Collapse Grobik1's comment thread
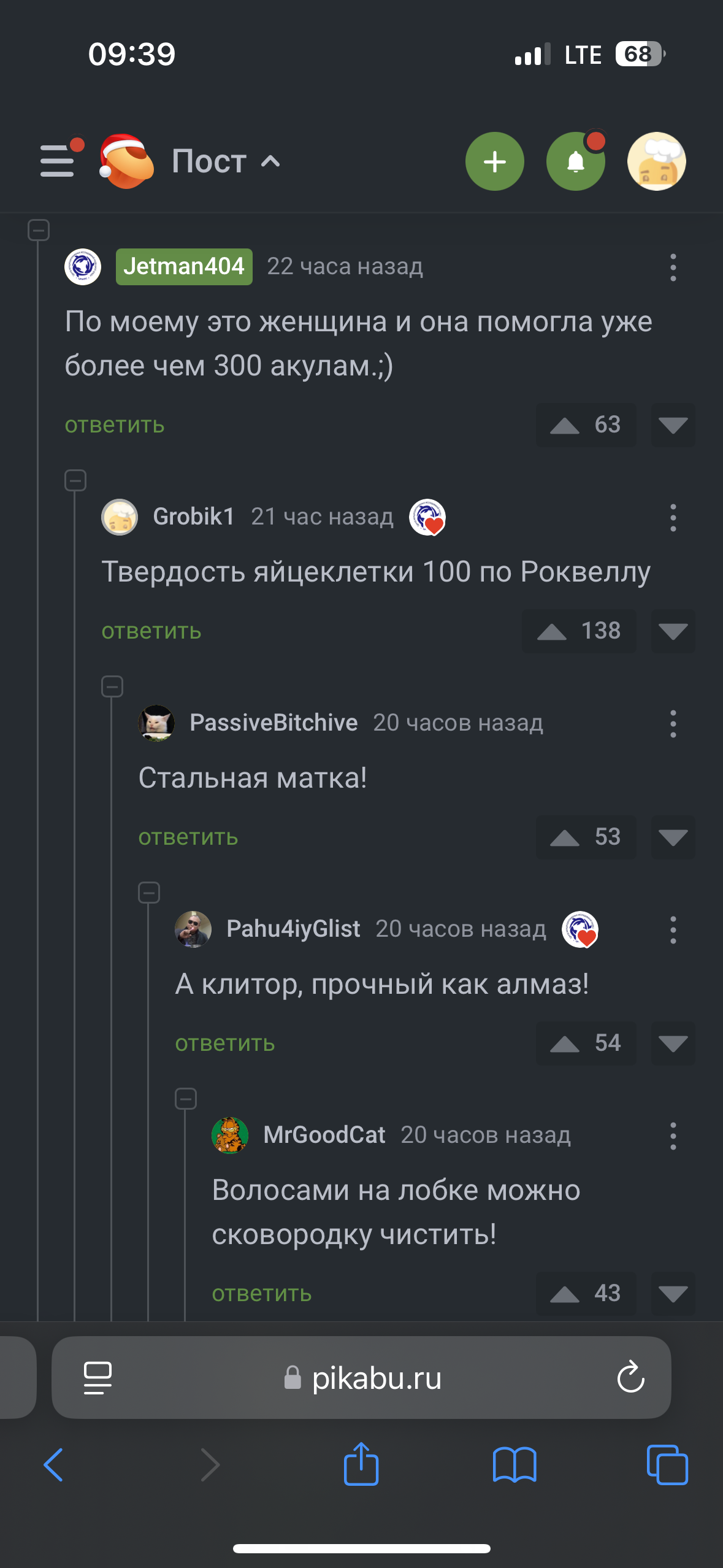The width and height of the screenshot is (723, 1568). 75,480
